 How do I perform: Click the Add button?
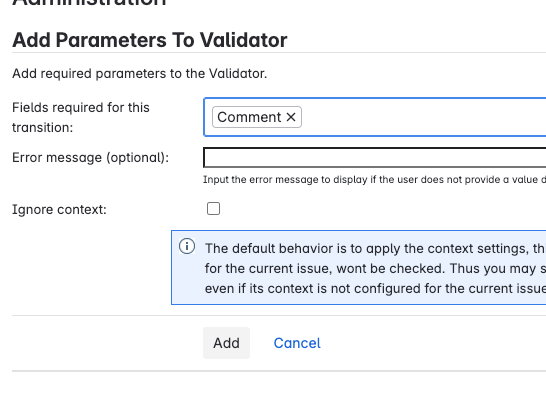coord(226,343)
